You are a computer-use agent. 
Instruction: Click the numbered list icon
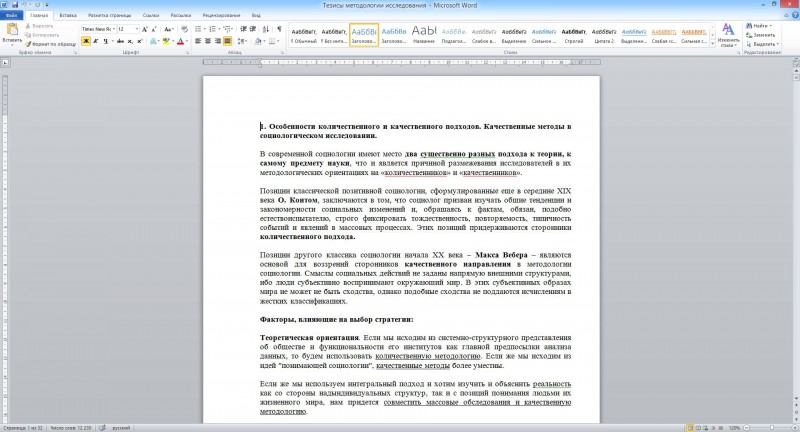(x=214, y=29)
